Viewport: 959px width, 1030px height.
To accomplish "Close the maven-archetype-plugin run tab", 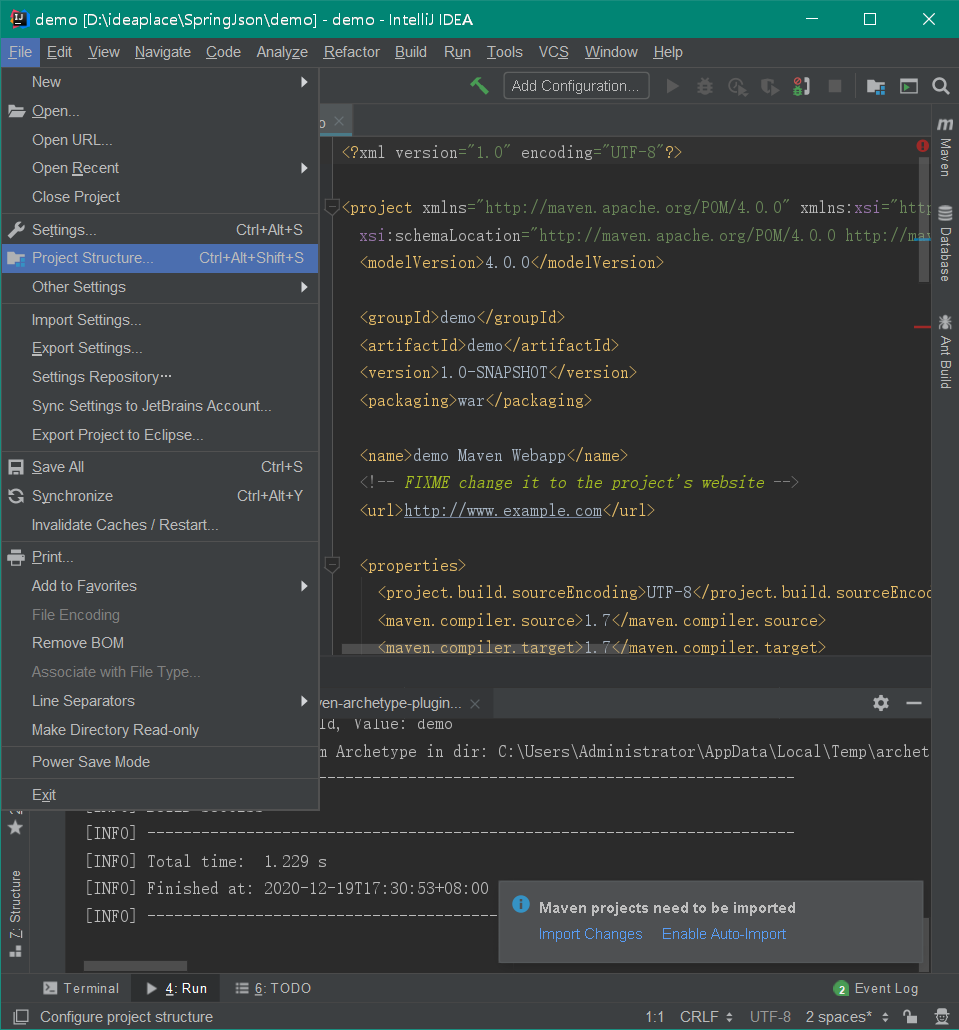I will click(x=475, y=704).
